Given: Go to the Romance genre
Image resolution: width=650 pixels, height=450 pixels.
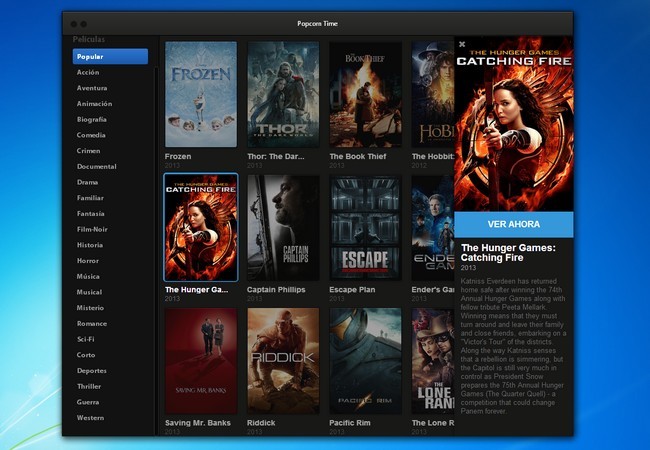Looking at the screenshot, I should pyautogui.click(x=92, y=324).
